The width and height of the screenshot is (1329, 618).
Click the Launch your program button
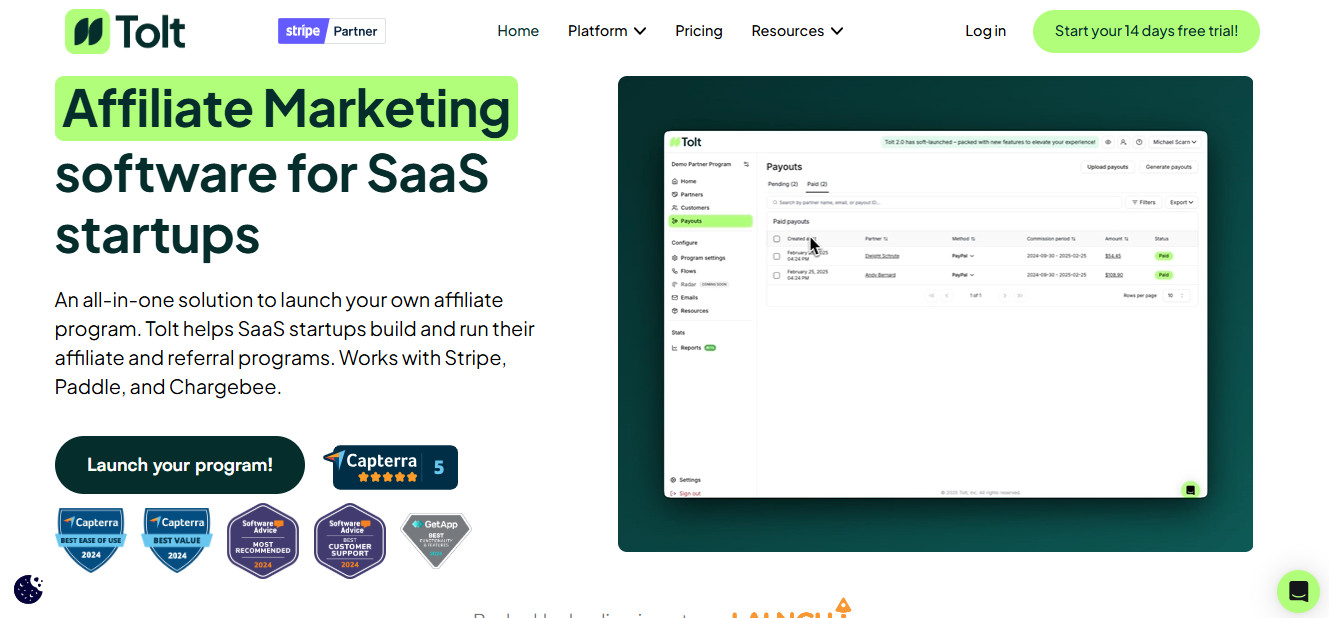click(x=180, y=465)
